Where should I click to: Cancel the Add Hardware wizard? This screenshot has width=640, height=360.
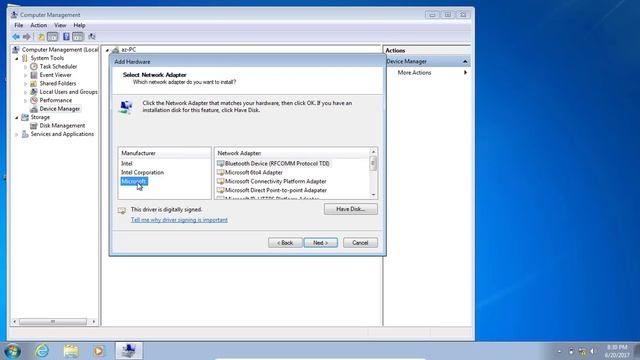point(360,242)
